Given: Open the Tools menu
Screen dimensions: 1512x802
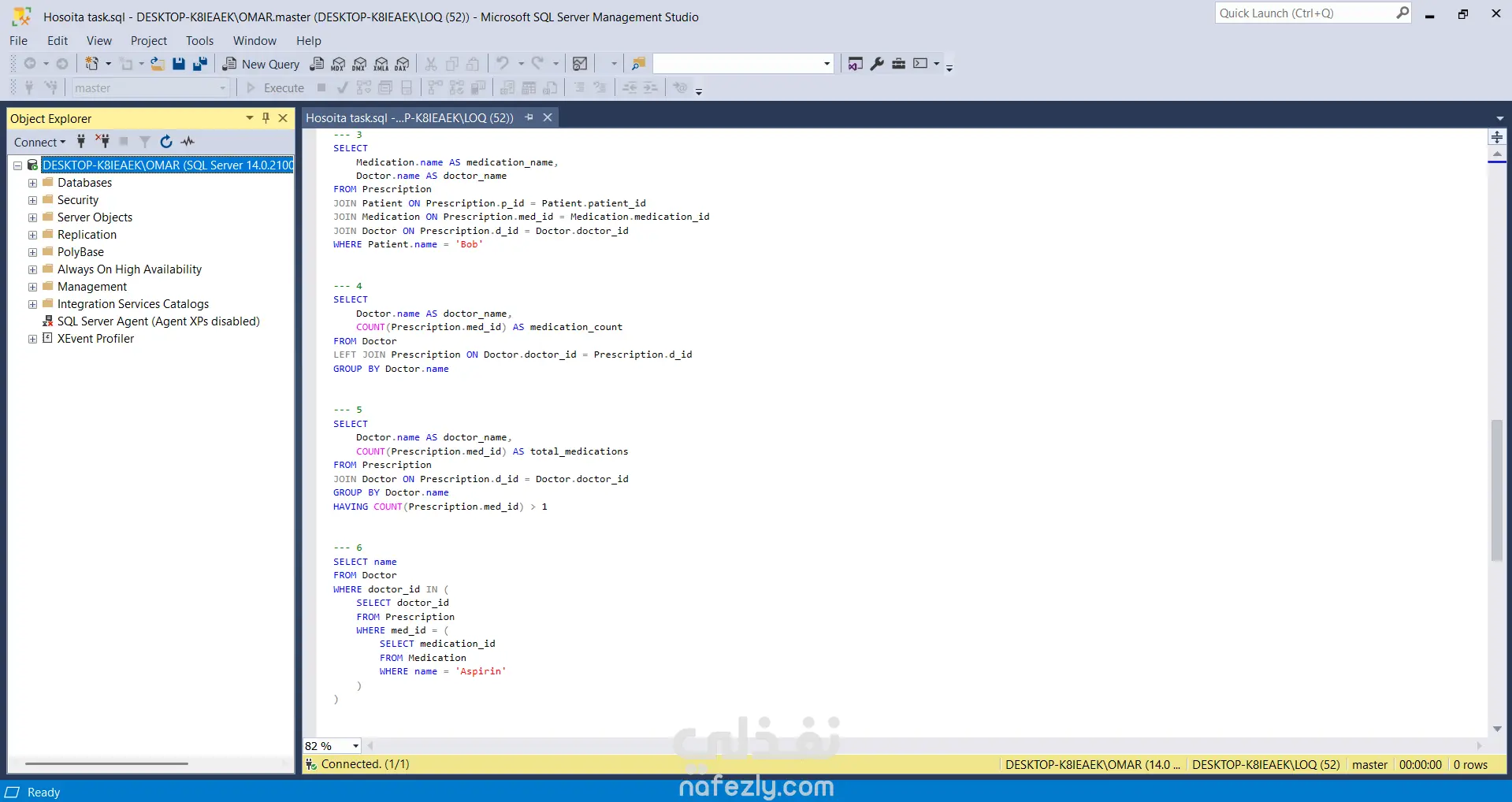Looking at the screenshot, I should [x=200, y=41].
